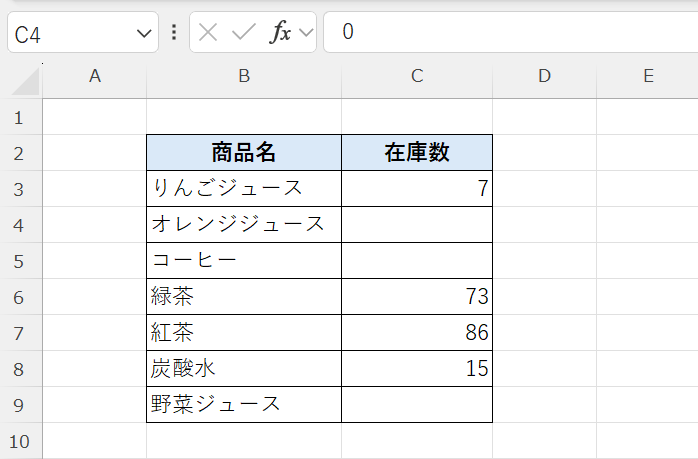698x459 pixels.
Task: Click the Enter checkmark icon in formula bar
Action: coord(243,32)
